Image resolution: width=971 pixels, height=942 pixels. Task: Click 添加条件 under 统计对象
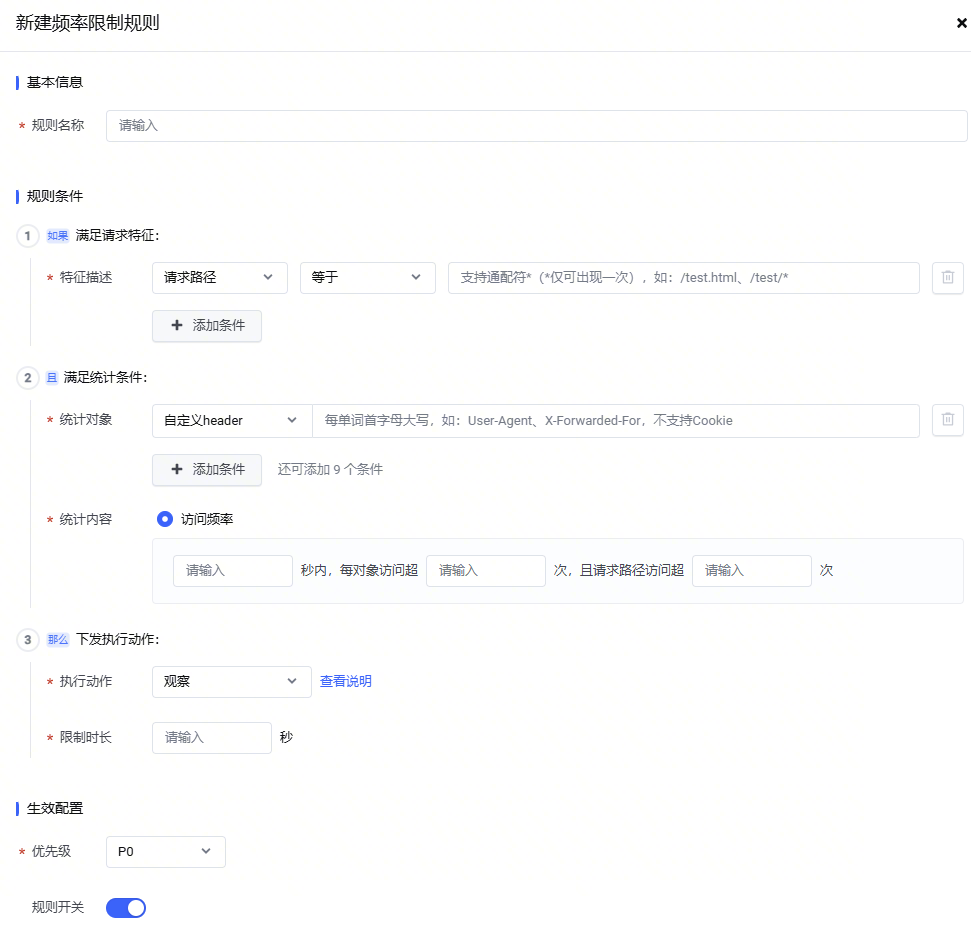[x=207, y=470]
